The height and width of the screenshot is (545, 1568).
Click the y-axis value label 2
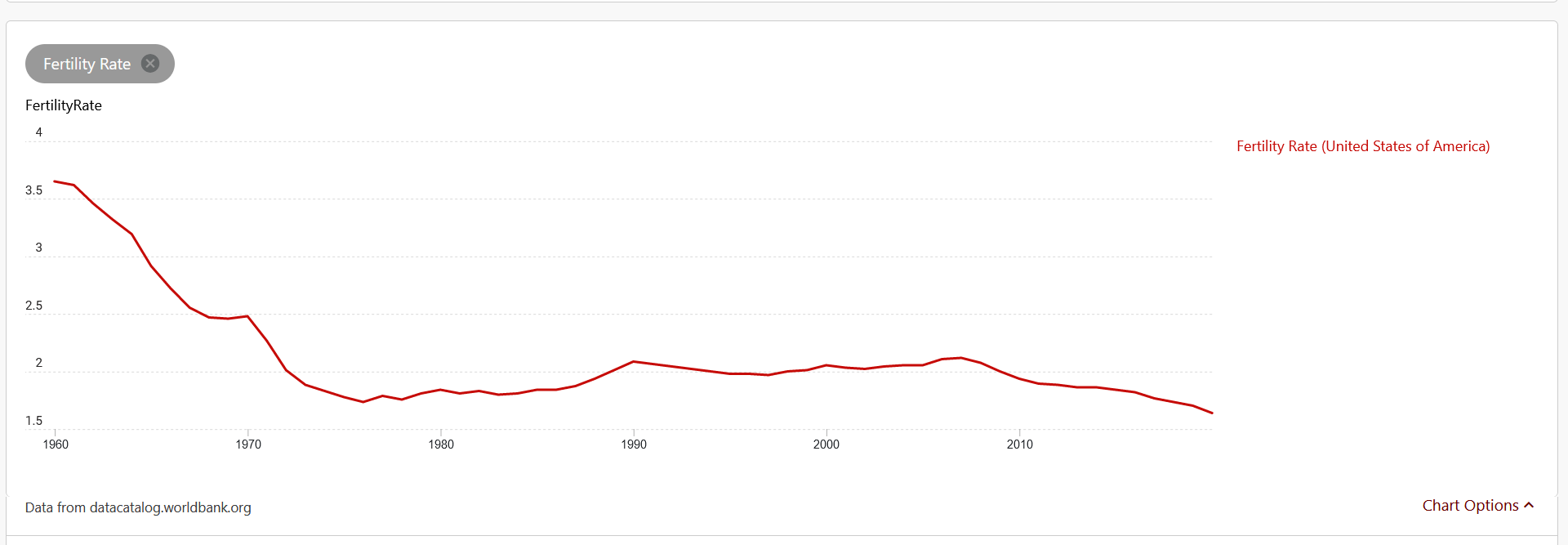tap(38, 363)
